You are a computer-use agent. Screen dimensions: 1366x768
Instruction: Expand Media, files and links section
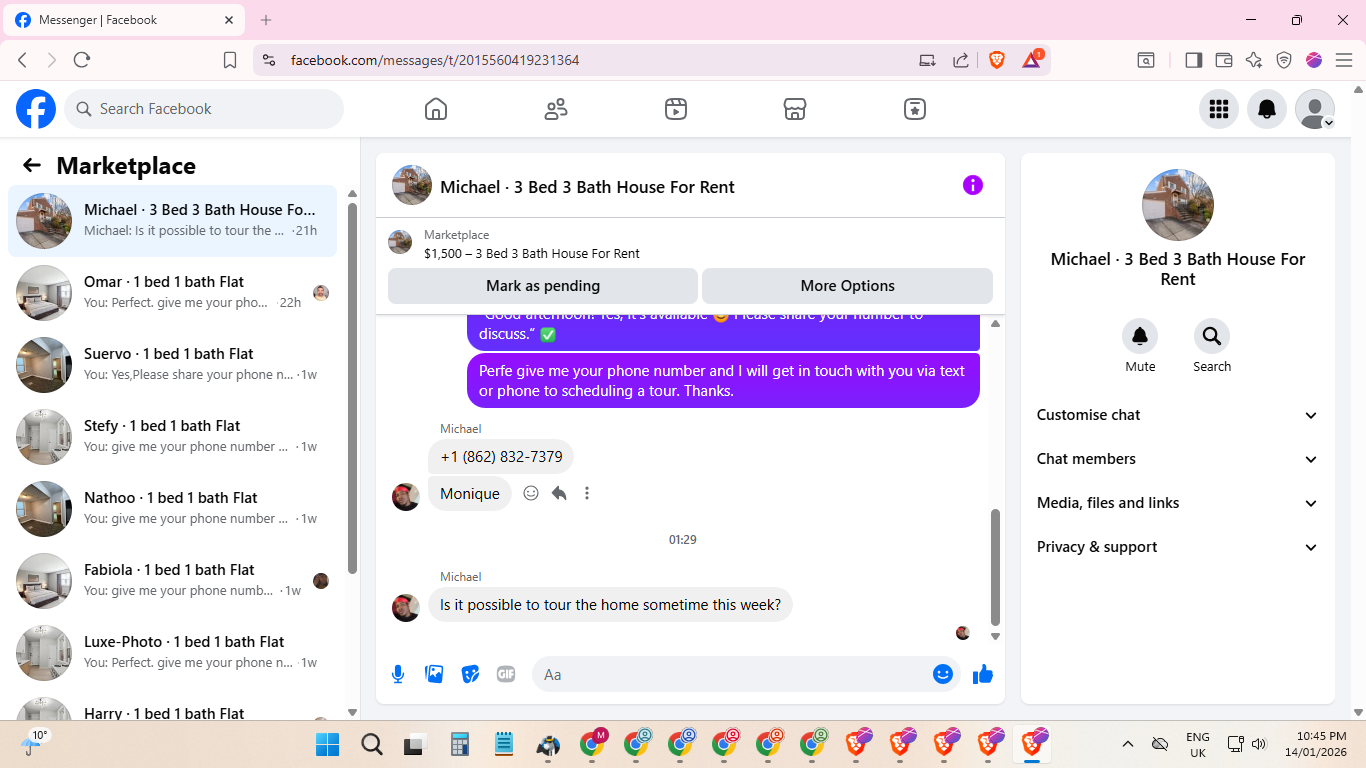pos(1177,503)
